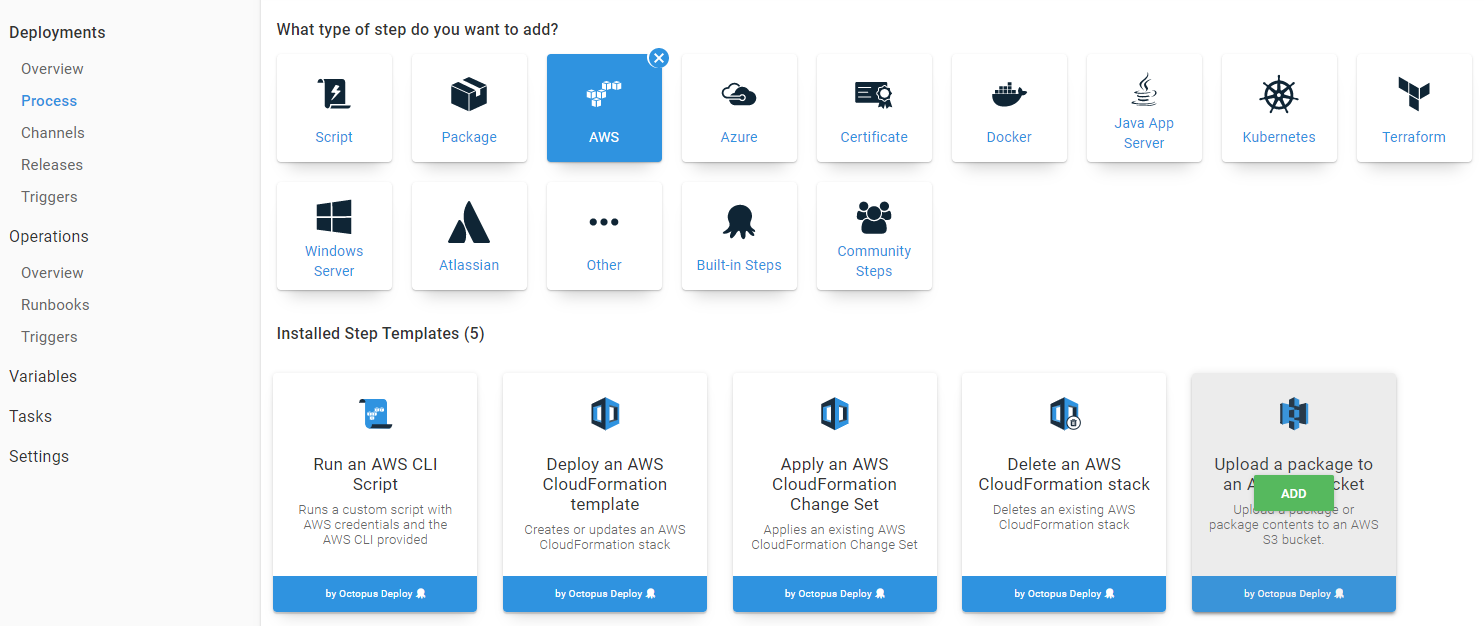Choose the Kubernetes step type
The height and width of the screenshot is (626, 1484).
tap(1279, 107)
